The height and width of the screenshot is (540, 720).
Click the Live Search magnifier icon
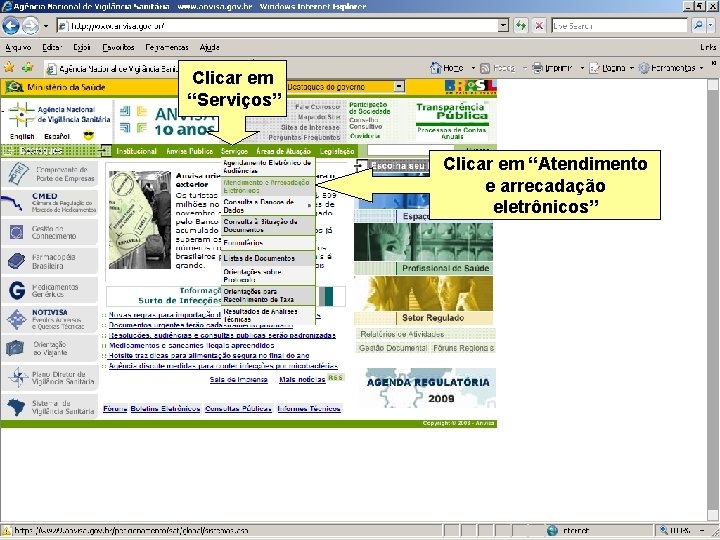point(698,26)
